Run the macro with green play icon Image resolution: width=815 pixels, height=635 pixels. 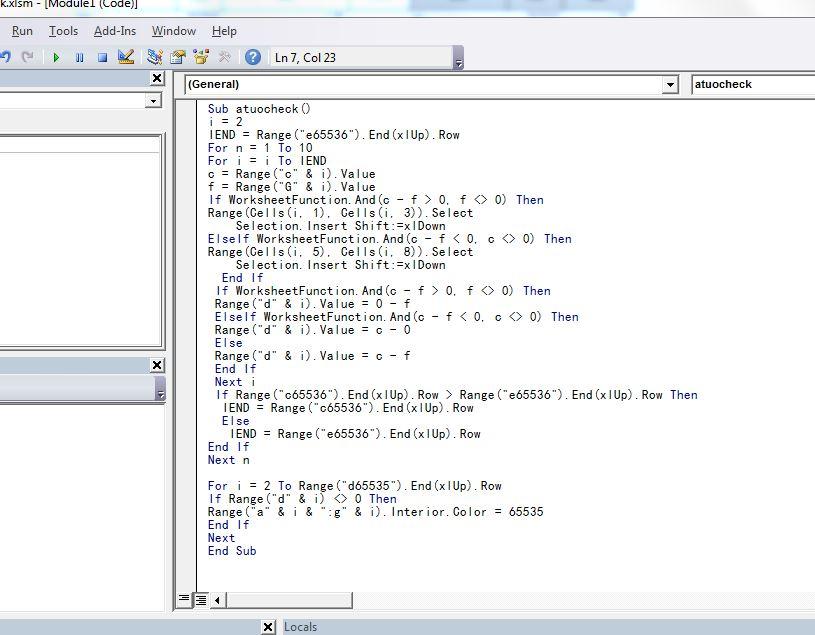[x=56, y=57]
